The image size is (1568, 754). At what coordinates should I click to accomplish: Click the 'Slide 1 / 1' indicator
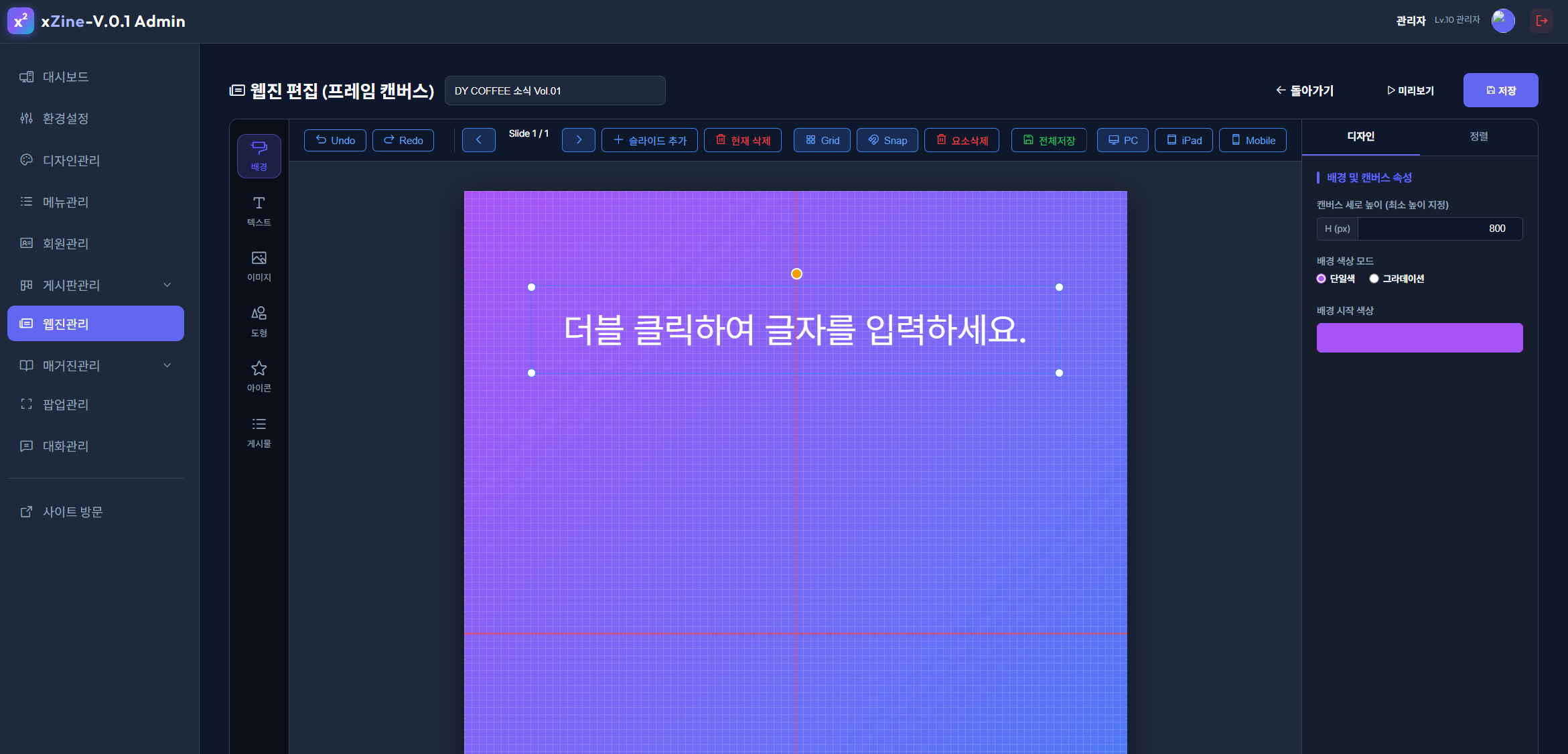click(x=528, y=133)
